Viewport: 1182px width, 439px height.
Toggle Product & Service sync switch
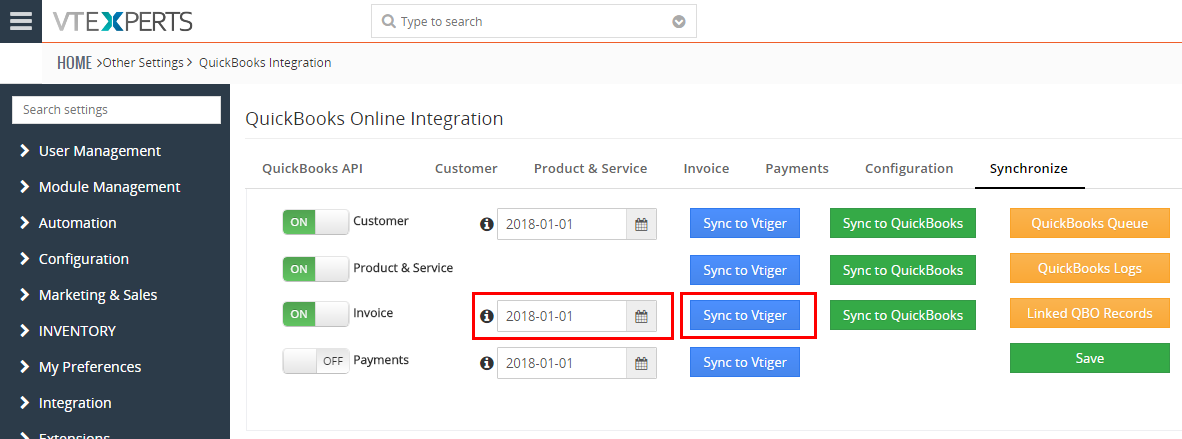click(316, 269)
